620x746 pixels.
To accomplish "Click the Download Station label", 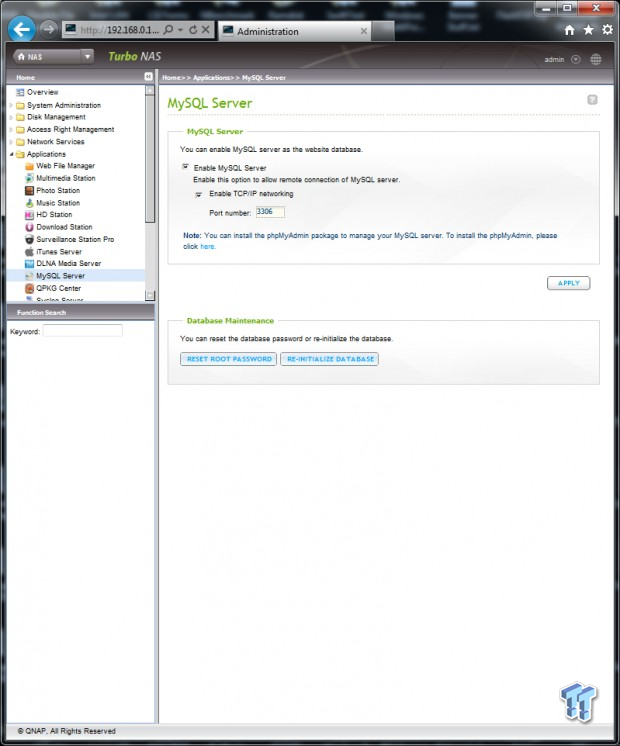I will click(64, 227).
